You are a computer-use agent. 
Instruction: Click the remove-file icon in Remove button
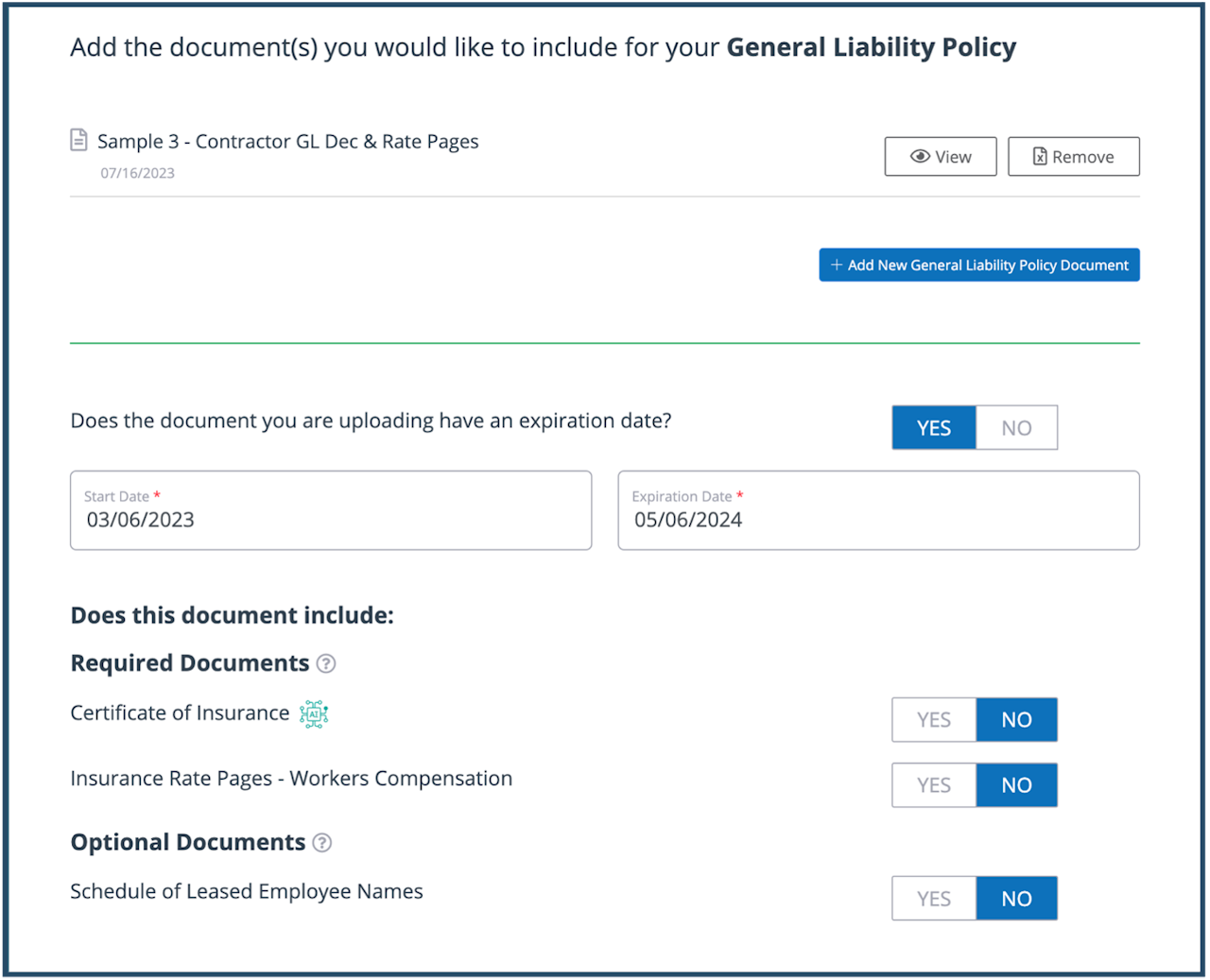[x=1040, y=157]
